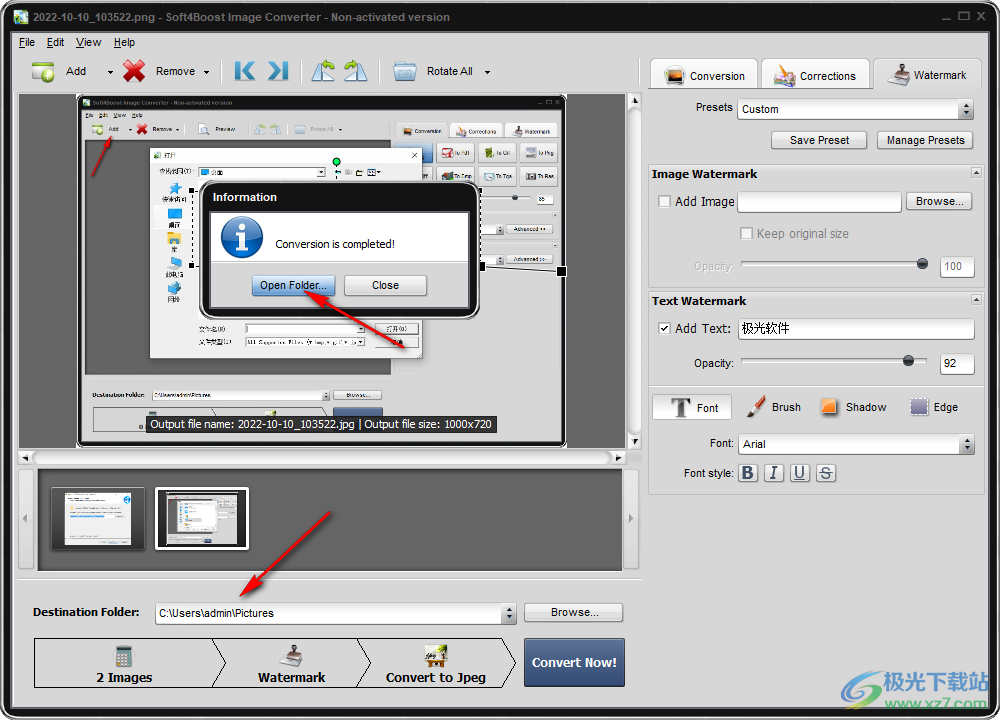Screen dimensions: 1000x720
Task: Click the text opacity value field 92
Action: 957,364
